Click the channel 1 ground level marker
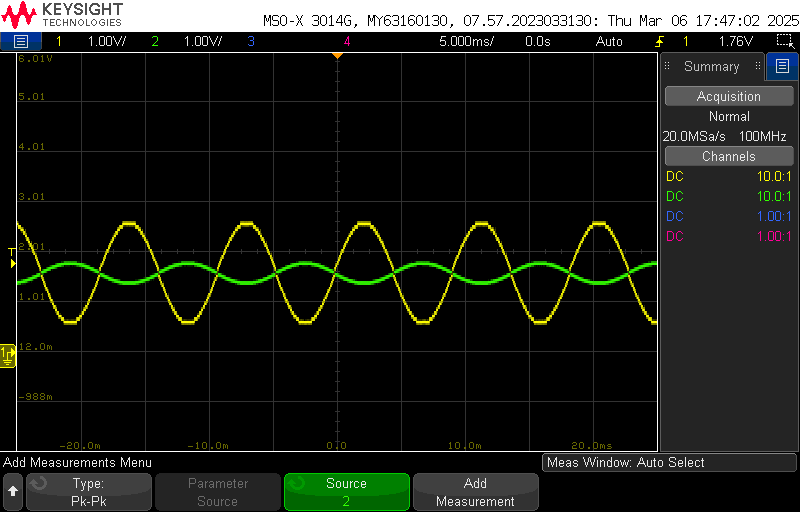Image resolution: width=800 pixels, height=512 pixels. click(x=9, y=354)
